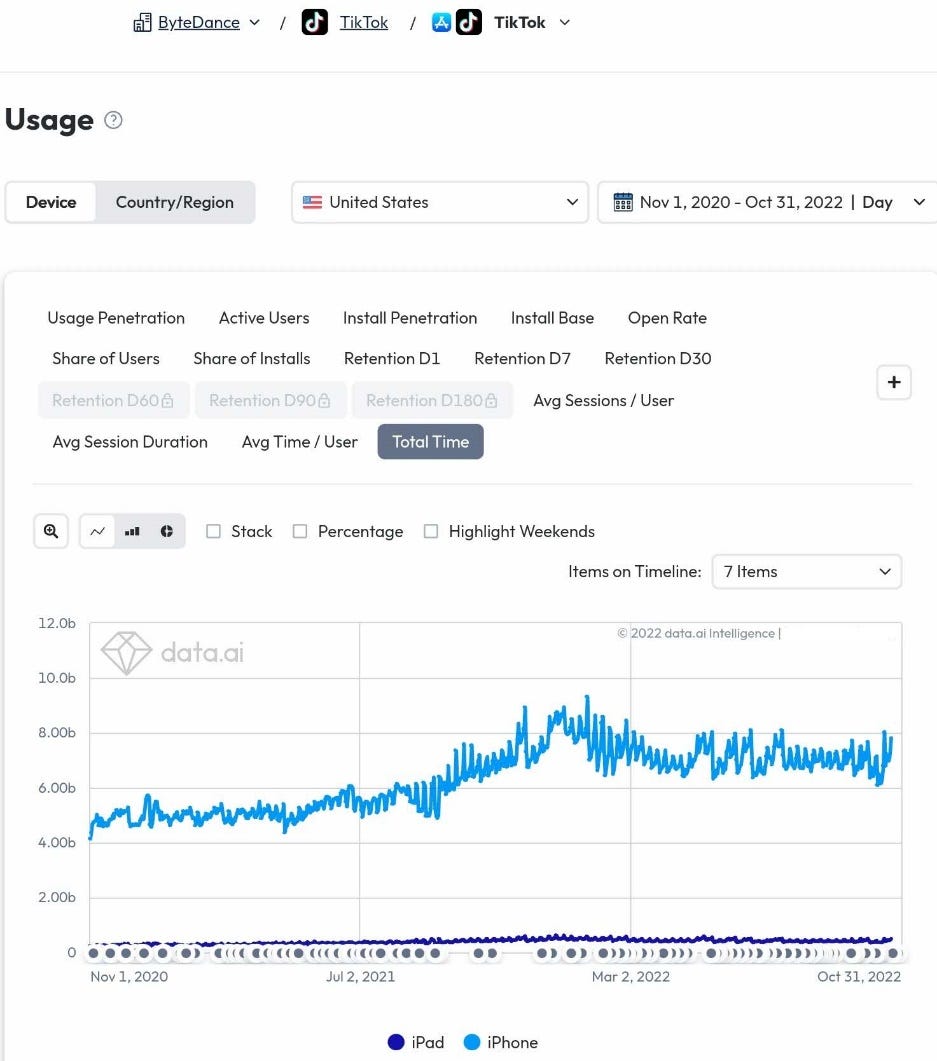Open the date range Day dropdown
937x1061 pixels.
tap(767, 202)
